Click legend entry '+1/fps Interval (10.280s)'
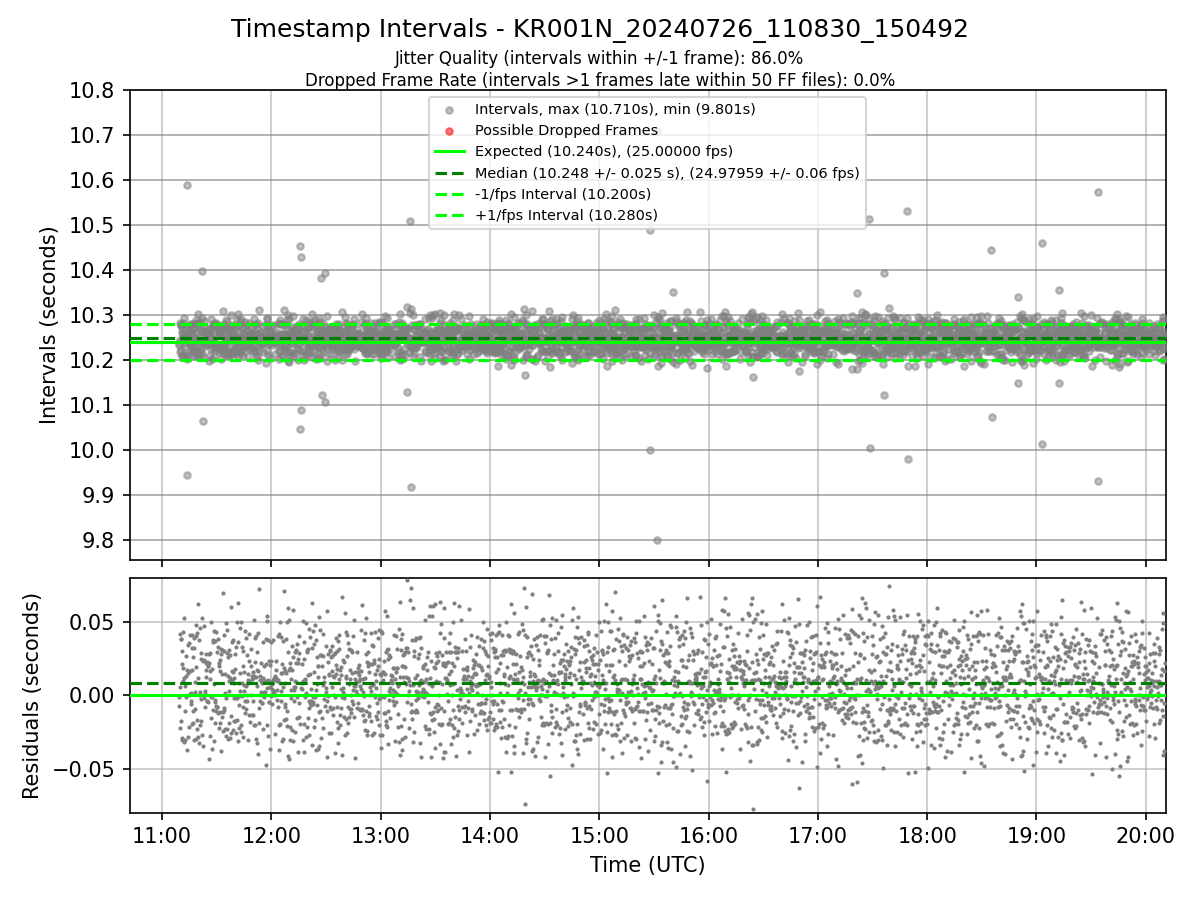 (x=567, y=215)
